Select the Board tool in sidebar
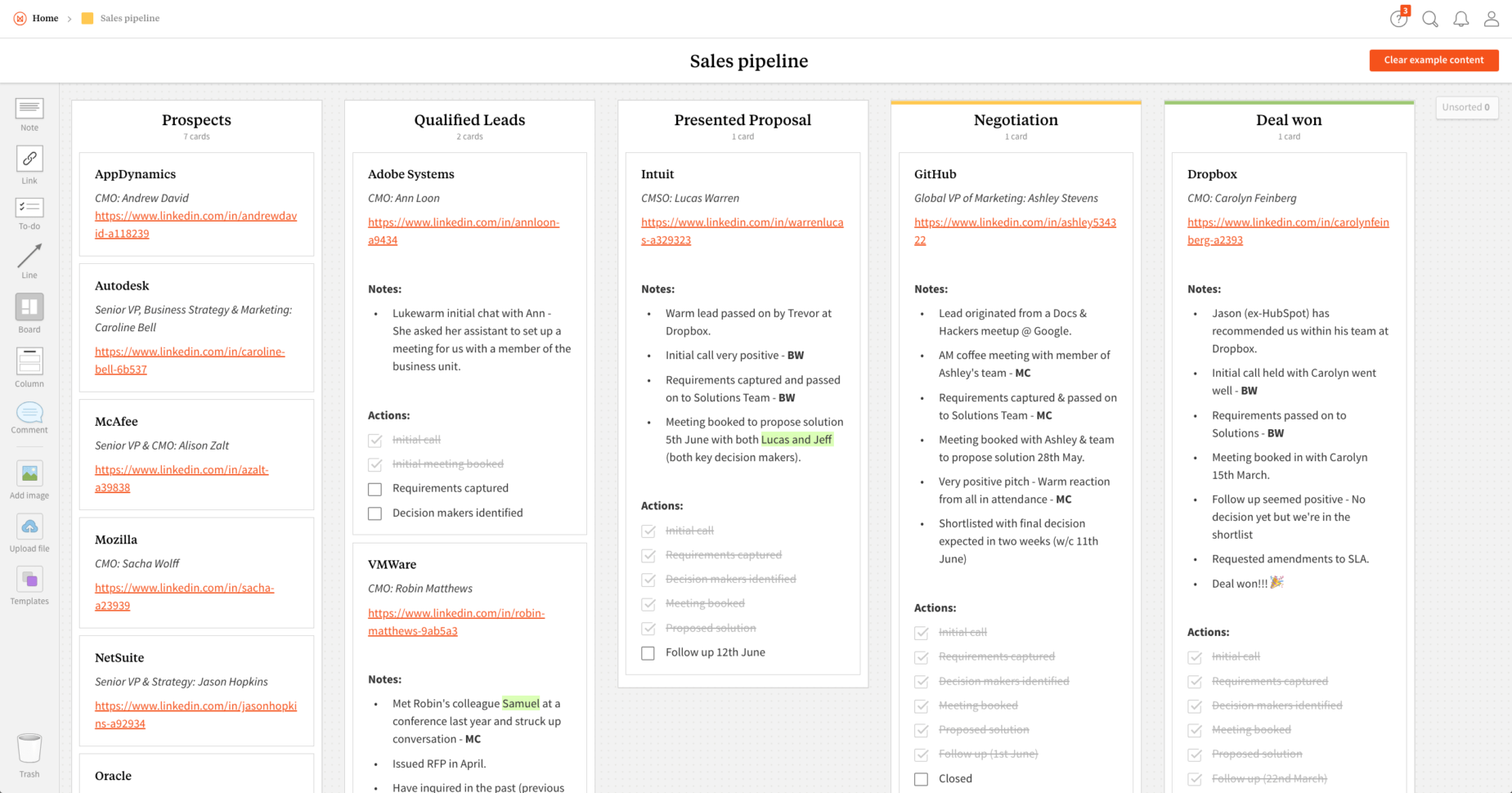Screen dimensions: 1512x793 tap(29, 314)
